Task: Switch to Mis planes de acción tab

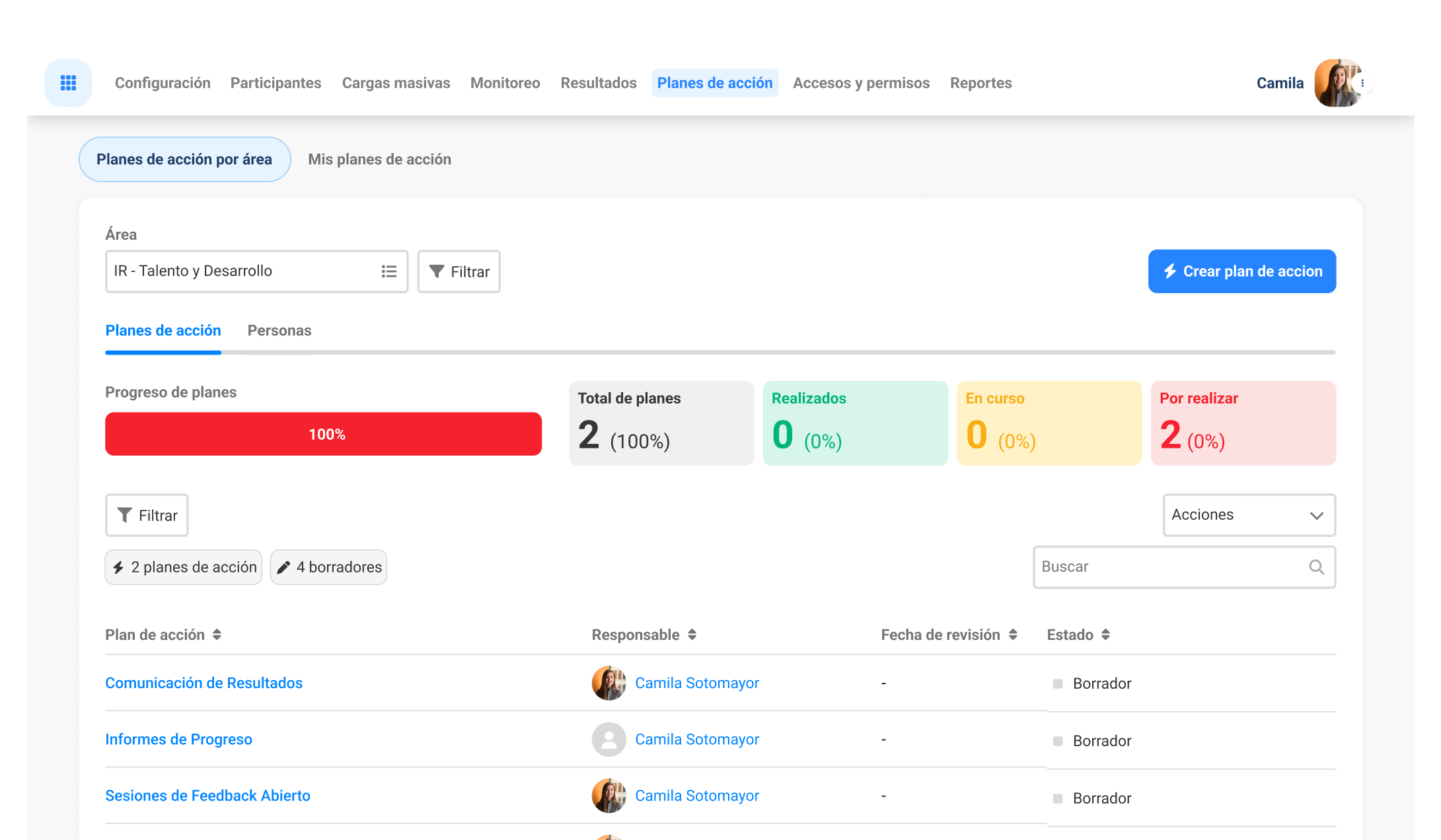Action: 379,159
